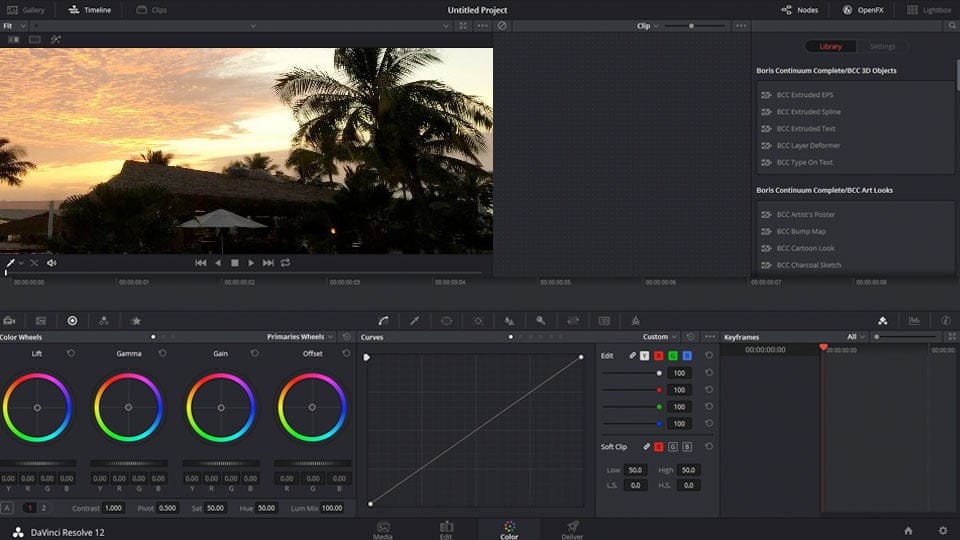Select the Qualifier eyedropper tool
This screenshot has width=960, height=540.
(x=415, y=321)
